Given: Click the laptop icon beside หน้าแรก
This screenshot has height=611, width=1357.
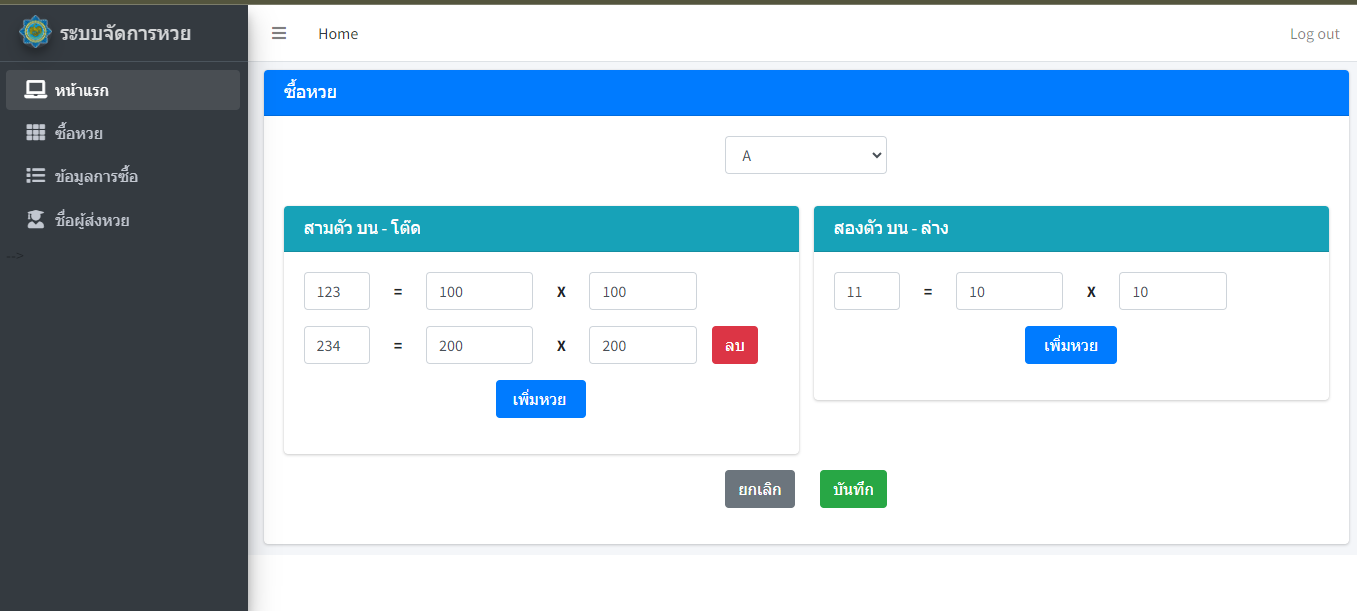Looking at the screenshot, I should click(x=36, y=90).
